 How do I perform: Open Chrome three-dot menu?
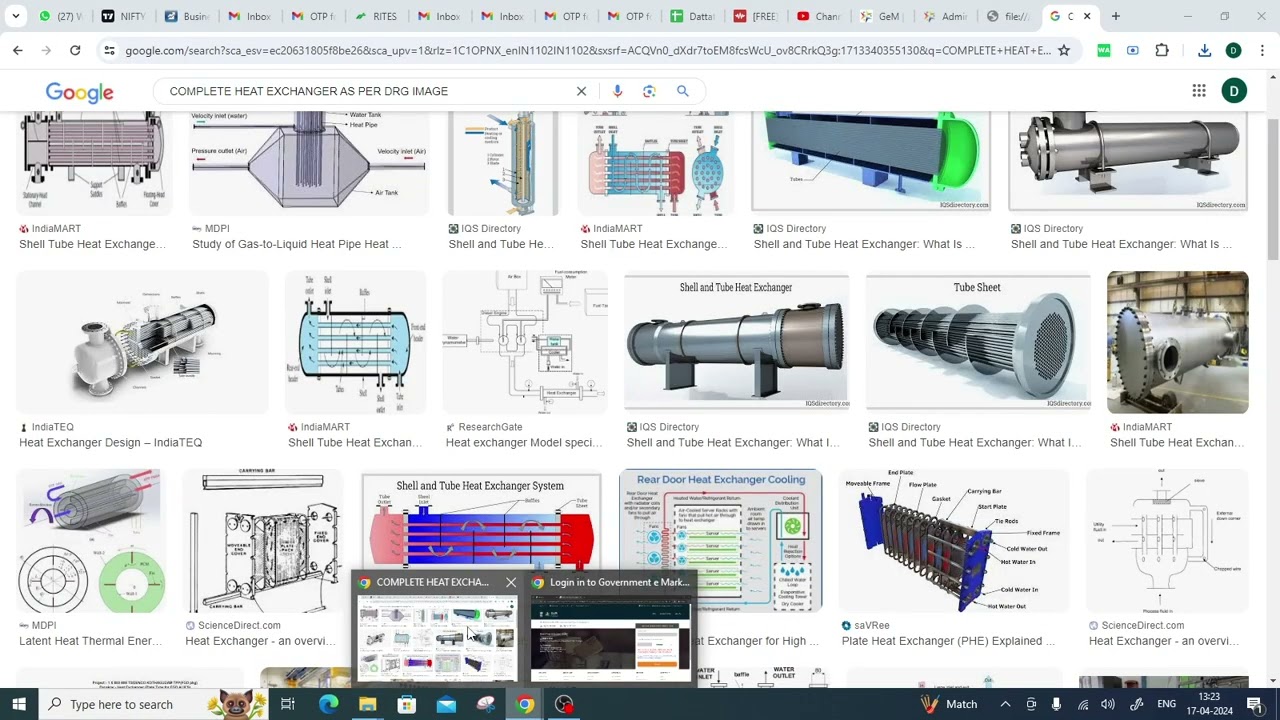1262,50
